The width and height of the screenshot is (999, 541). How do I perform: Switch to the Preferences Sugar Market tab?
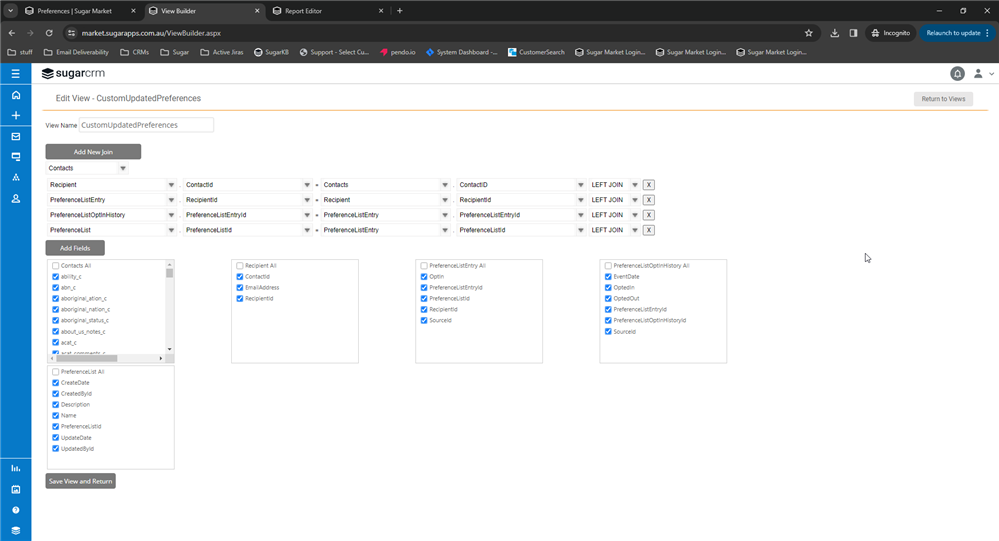click(x=75, y=11)
